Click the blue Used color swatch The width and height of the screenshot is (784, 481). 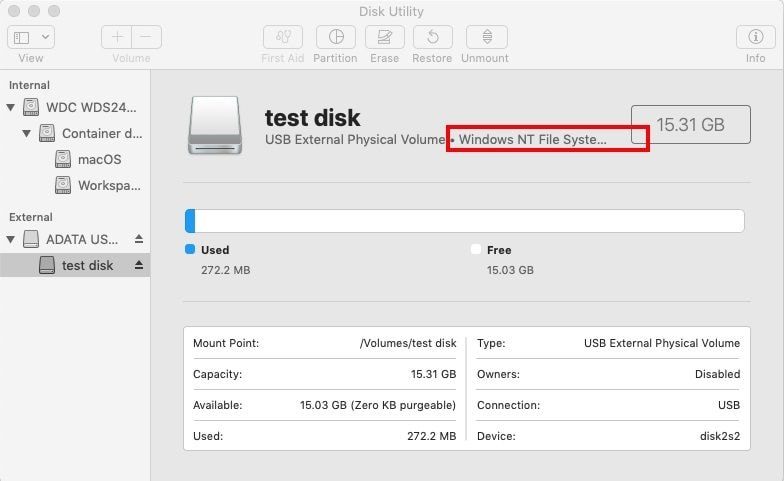click(x=190, y=249)
